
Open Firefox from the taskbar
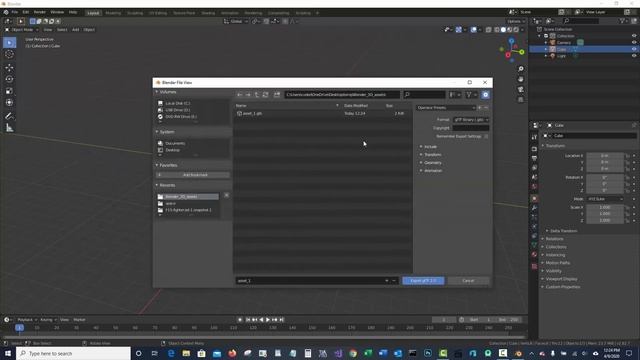(232, 353)
